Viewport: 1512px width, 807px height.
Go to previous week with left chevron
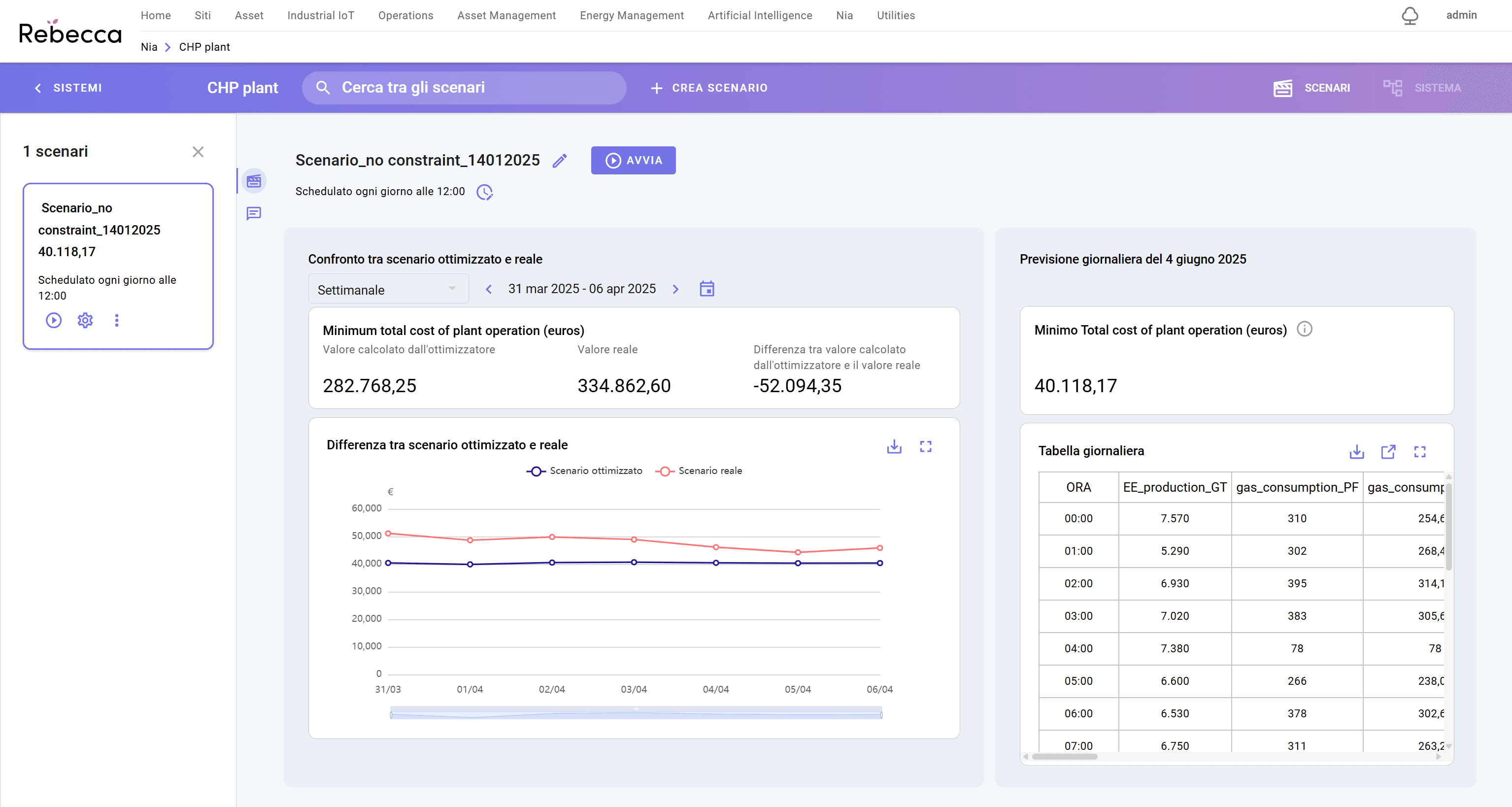pyautogui.click(x=489, y=289)
